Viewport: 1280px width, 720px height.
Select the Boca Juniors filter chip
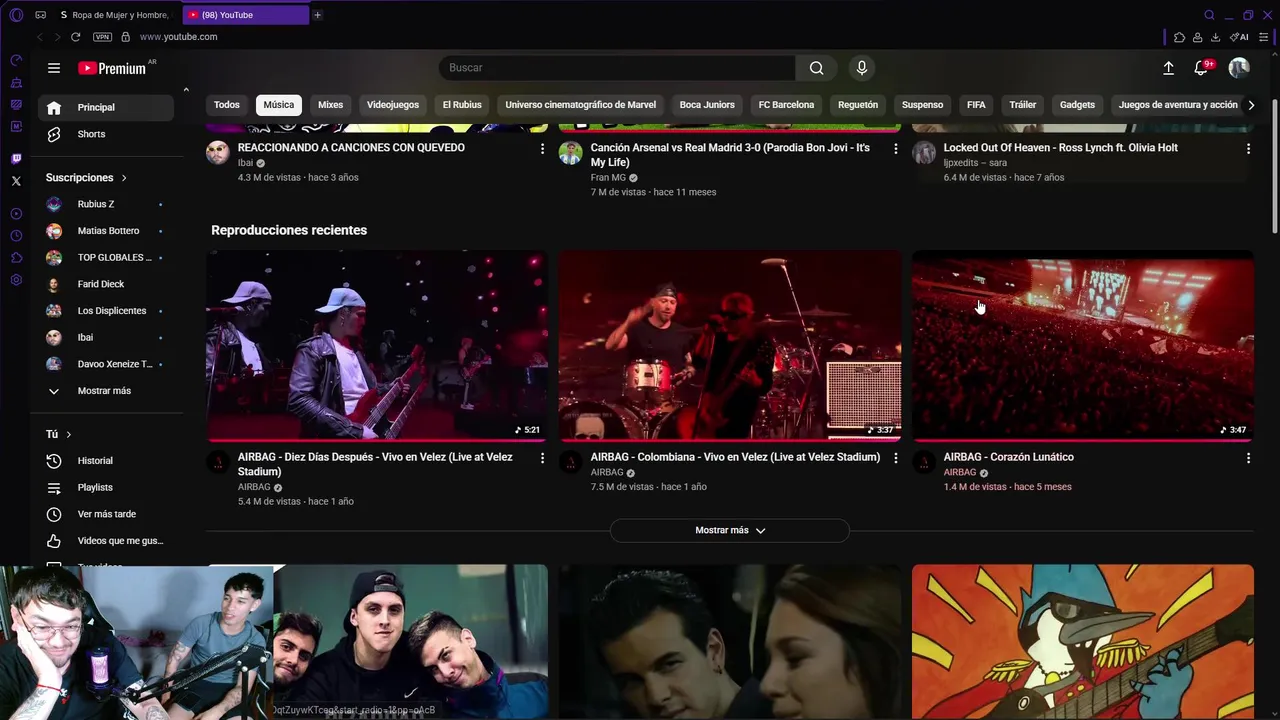pyautogui.click(x=707, y=105)
